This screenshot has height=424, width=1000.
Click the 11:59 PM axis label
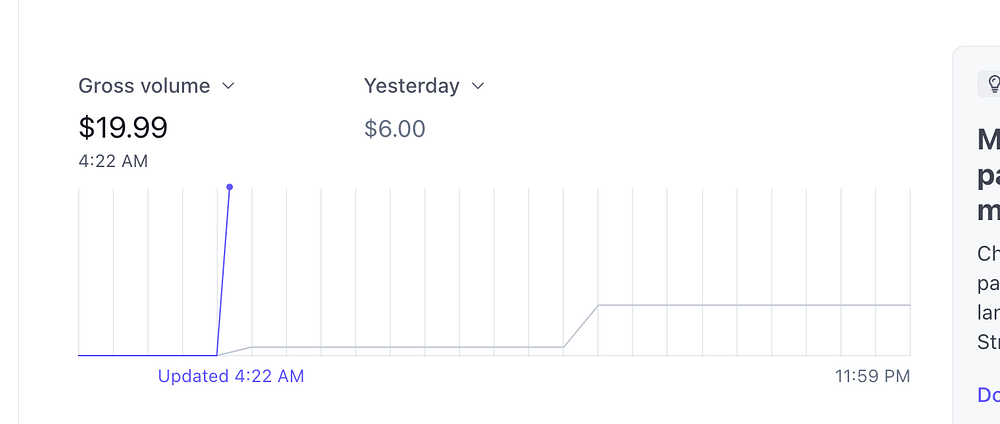[x=872, y=376]
